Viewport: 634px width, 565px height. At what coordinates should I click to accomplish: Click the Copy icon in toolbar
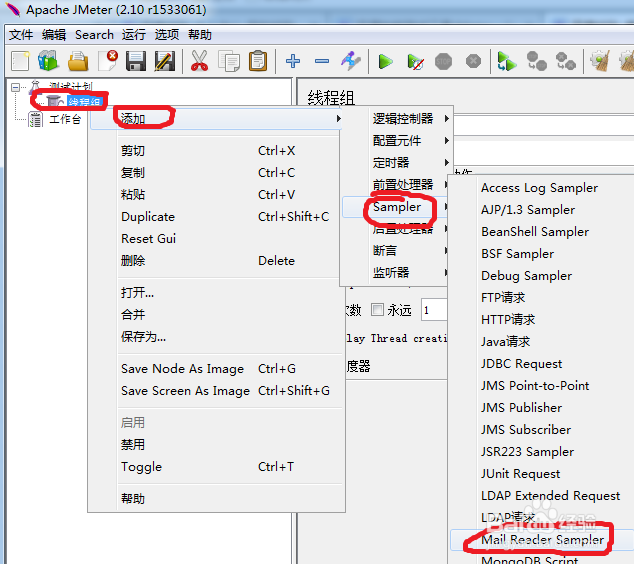click(229, 61)
